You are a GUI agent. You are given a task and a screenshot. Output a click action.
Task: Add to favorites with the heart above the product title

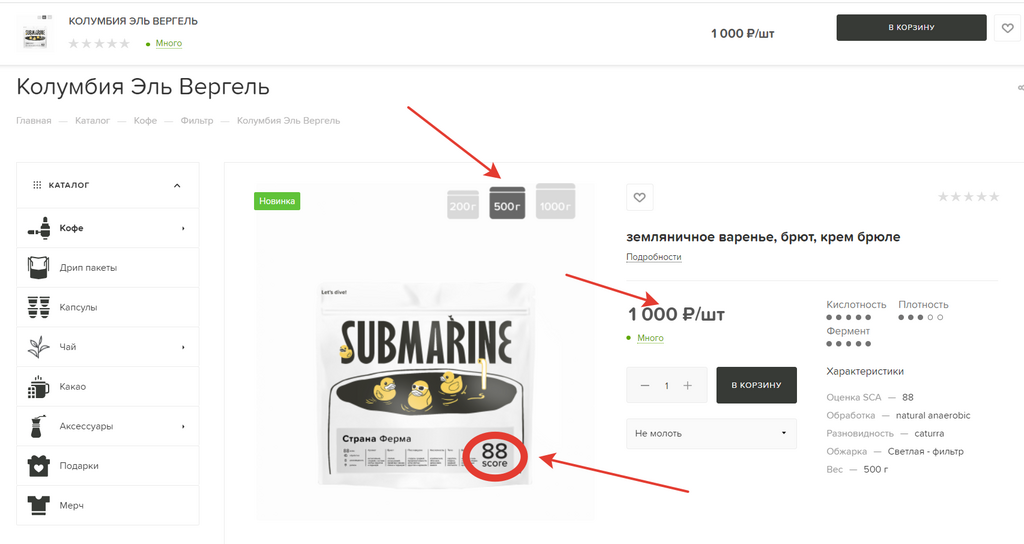639,197
